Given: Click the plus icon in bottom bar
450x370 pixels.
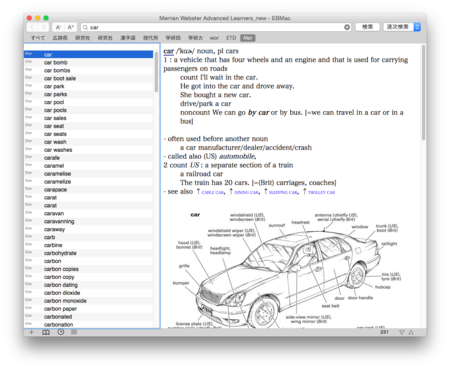Looking at the screenshot, I should 32,332.
